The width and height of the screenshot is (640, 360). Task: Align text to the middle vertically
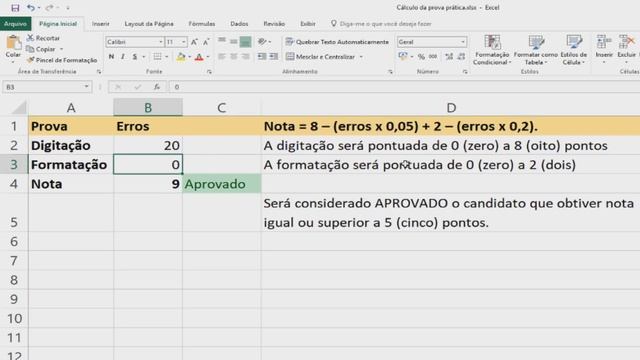click(233, 41)
